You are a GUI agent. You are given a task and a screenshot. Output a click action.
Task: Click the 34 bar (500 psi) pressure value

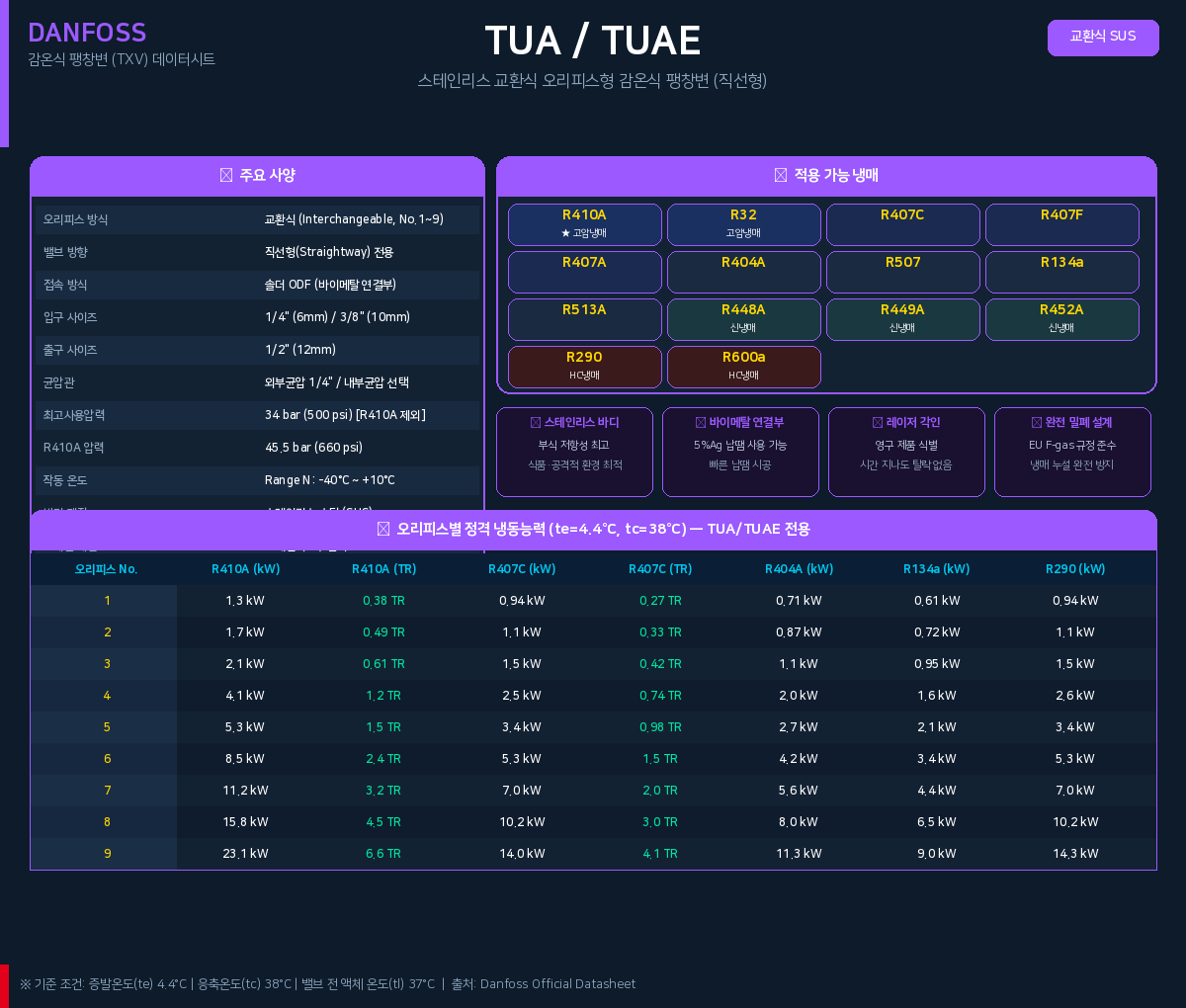click(345, 415)
